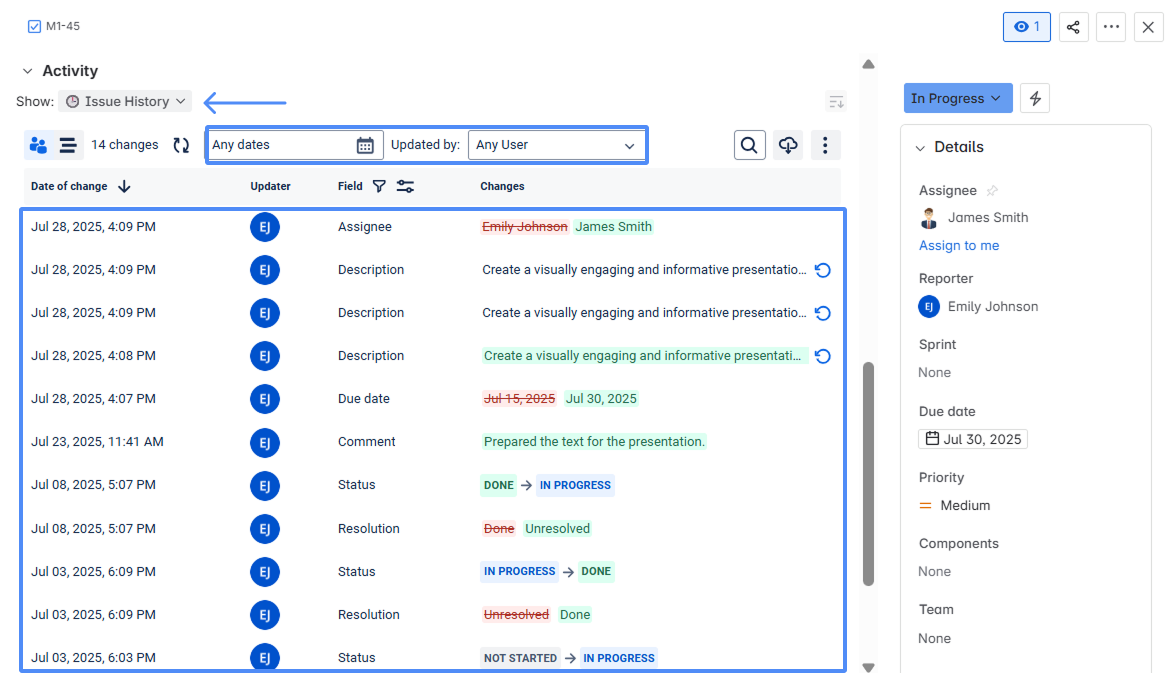Click the filter funnel beside Field header

tap(379, 186)
